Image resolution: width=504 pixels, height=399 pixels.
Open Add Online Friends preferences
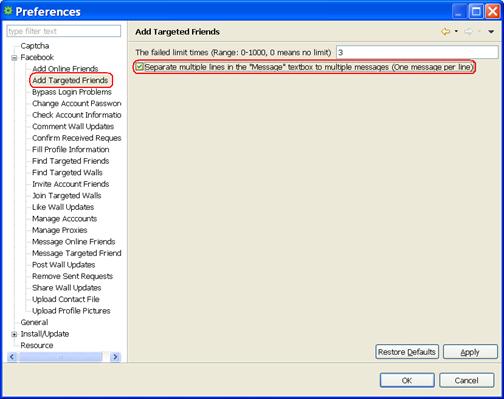pos(65,69)
